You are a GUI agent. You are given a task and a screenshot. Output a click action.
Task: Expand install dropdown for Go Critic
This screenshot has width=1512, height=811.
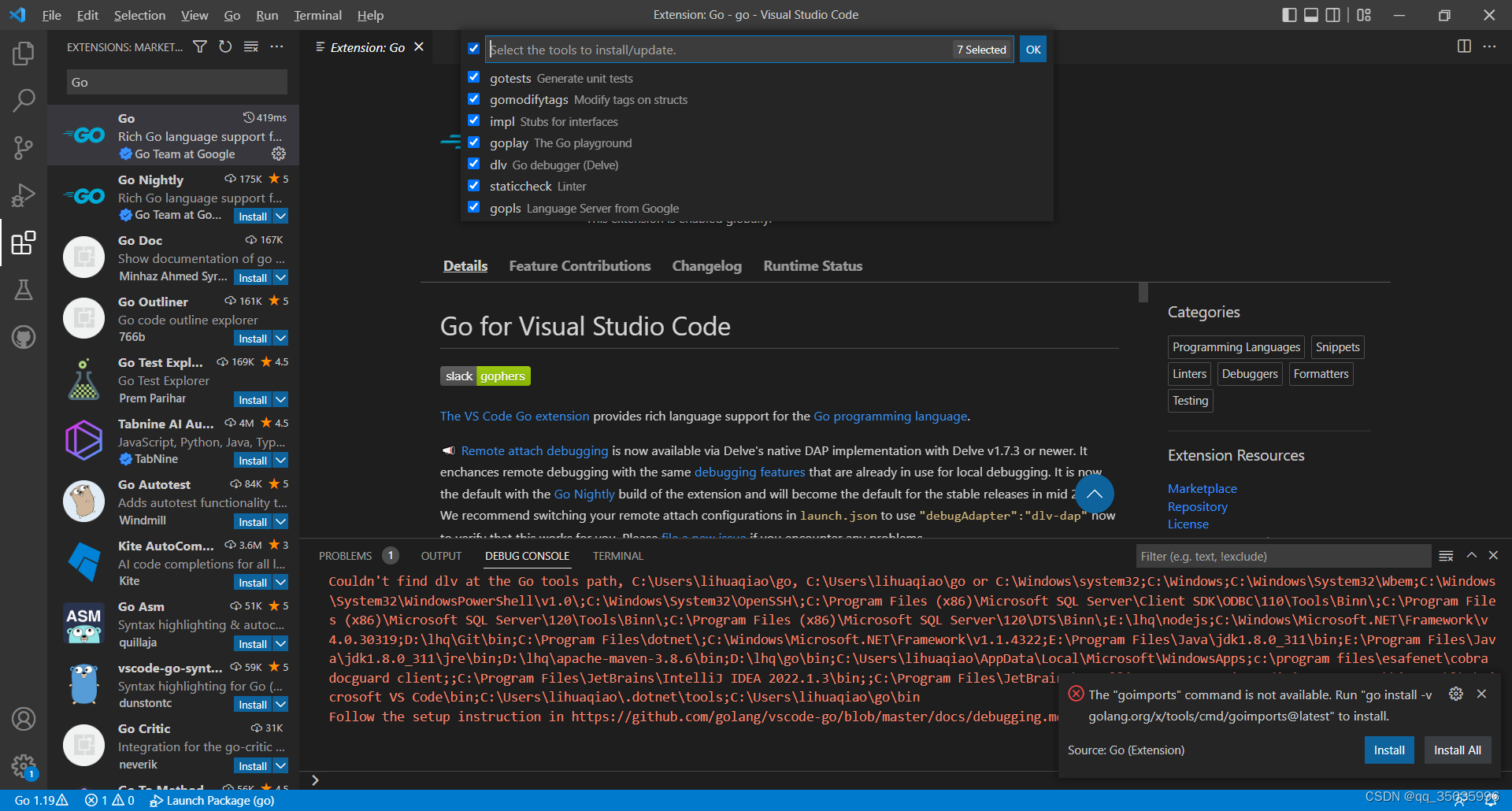(281, 765)
